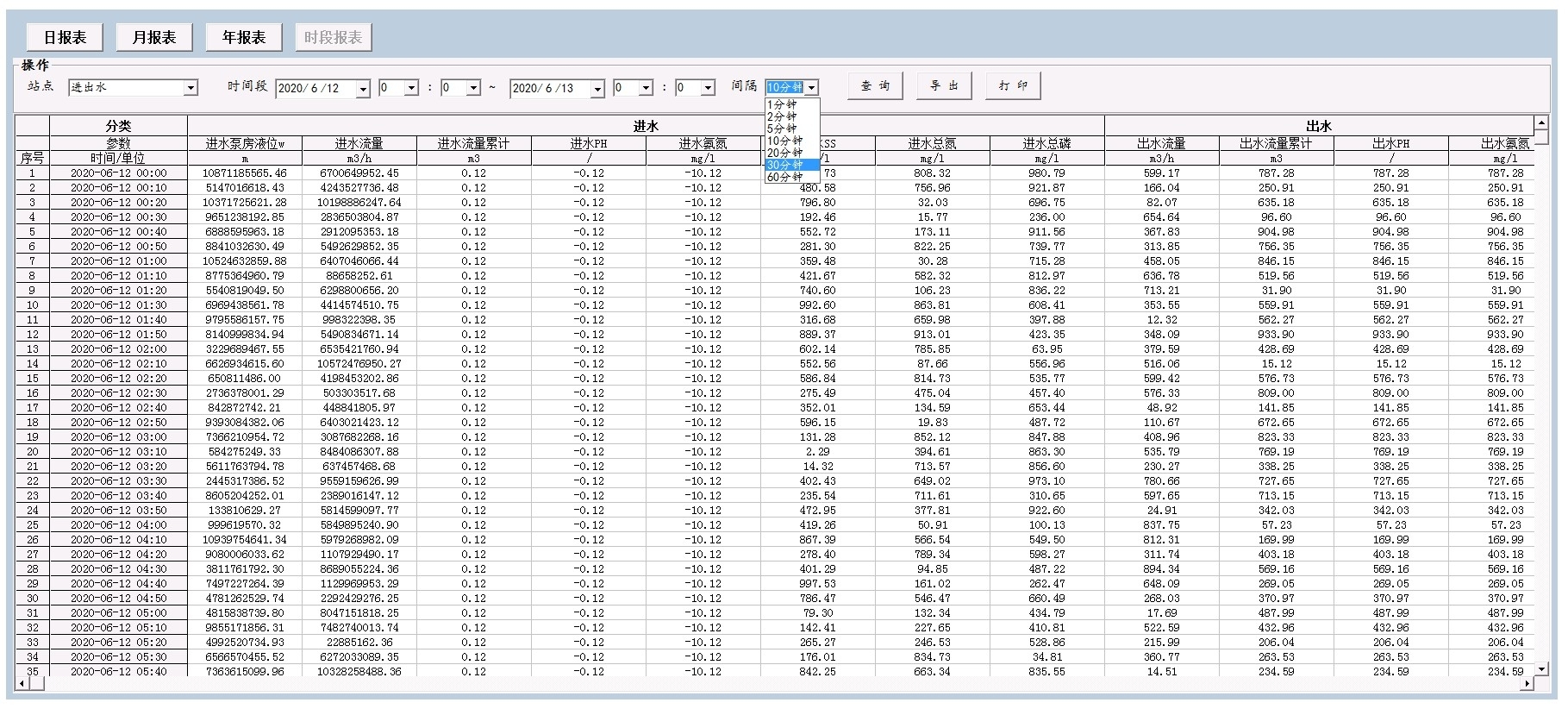The height and width of the screenshot is (709, 1568).
Task: Click cell value 10328258488.36
Action: tap(359, 671)
